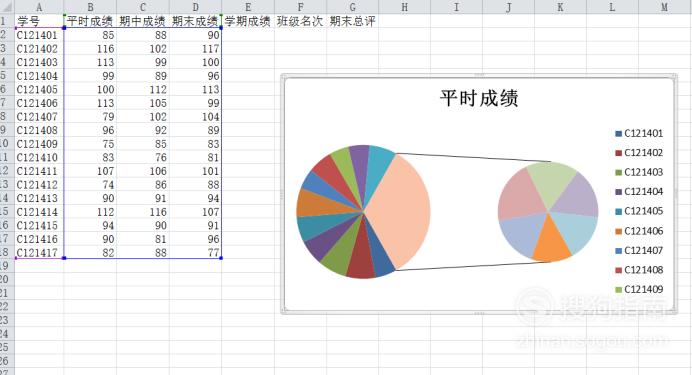Click legend entry C121409
The height and width of the screenshot is (375, 692).
coord(639,289)
